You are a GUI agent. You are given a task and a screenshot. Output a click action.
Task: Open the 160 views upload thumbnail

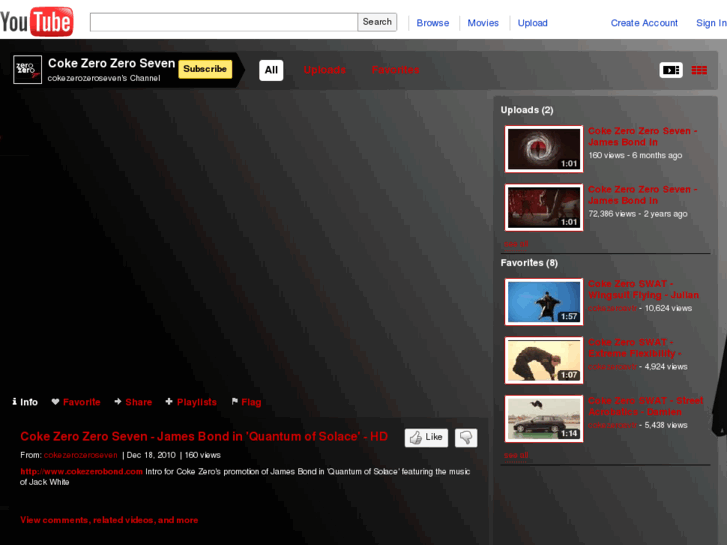[544, 149]
